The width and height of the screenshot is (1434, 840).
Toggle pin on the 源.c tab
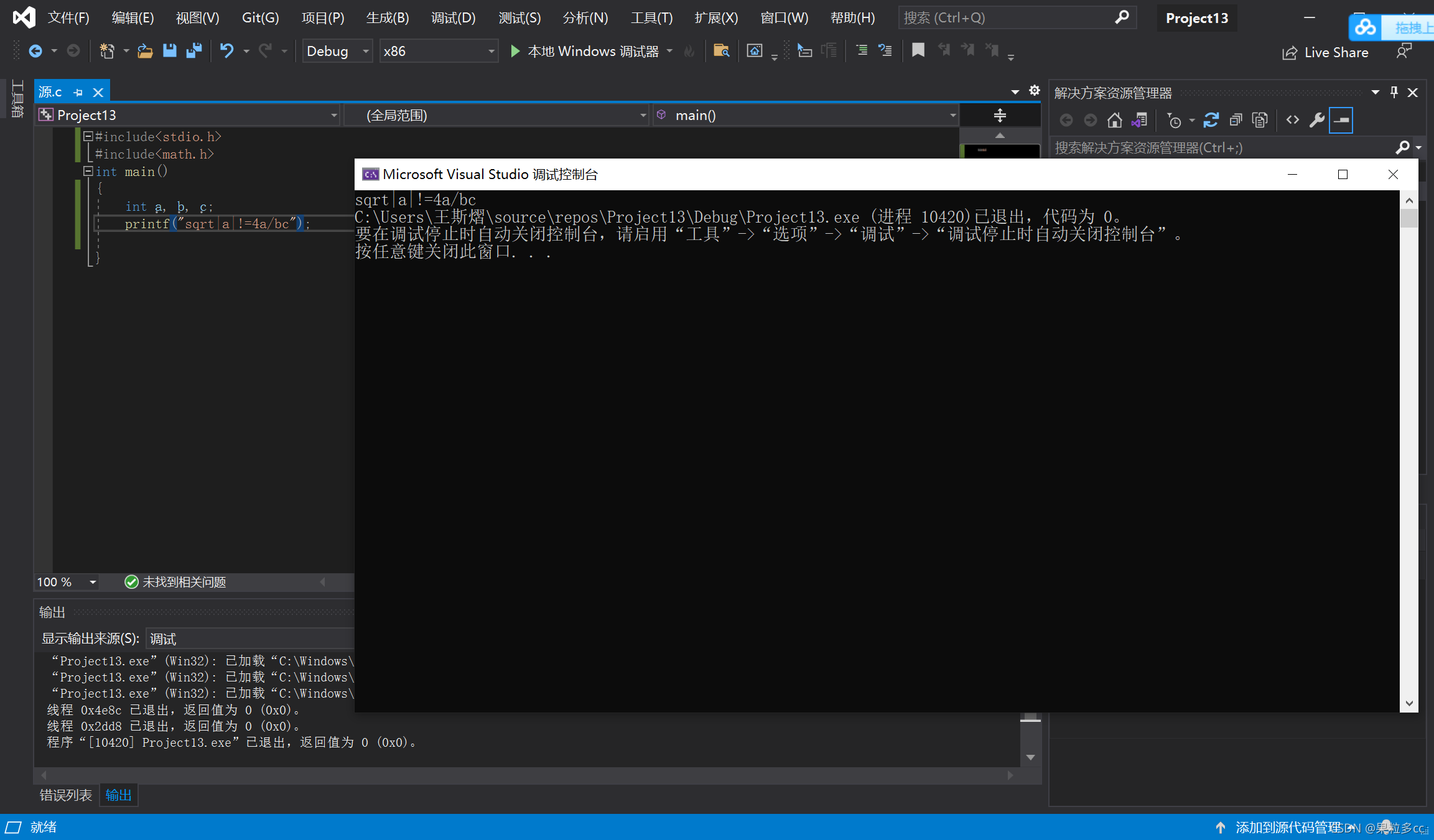tap(78, 93)
